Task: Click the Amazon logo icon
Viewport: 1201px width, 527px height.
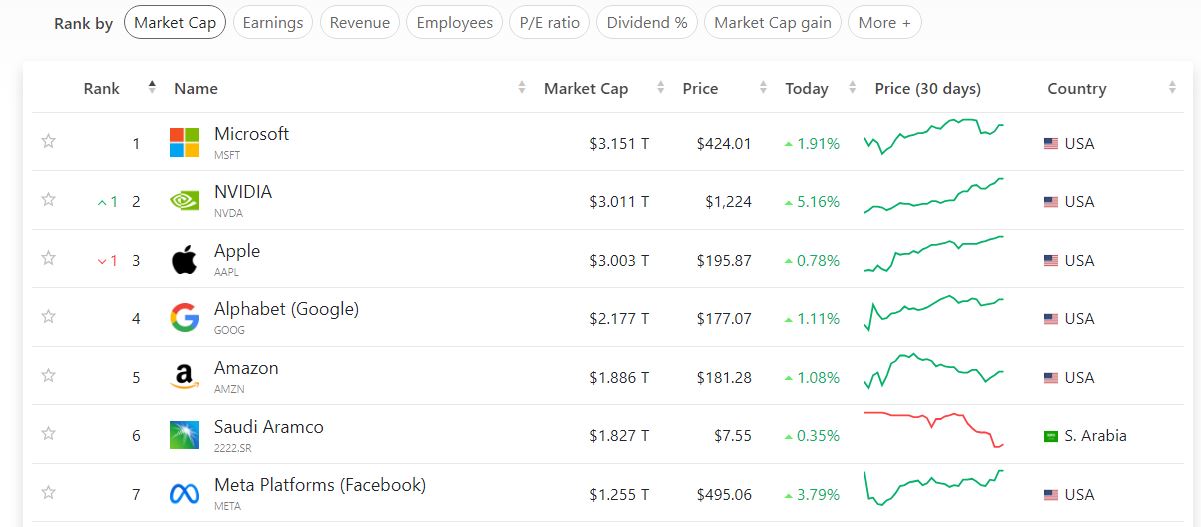Action: (184, 377)
